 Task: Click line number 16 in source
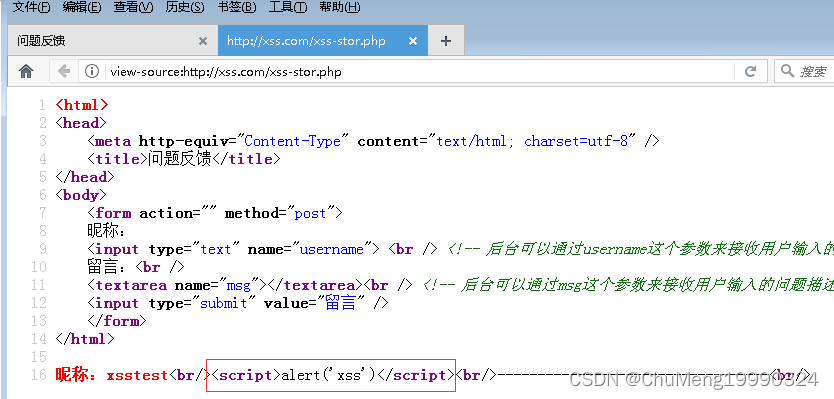[x=39, y=375]
